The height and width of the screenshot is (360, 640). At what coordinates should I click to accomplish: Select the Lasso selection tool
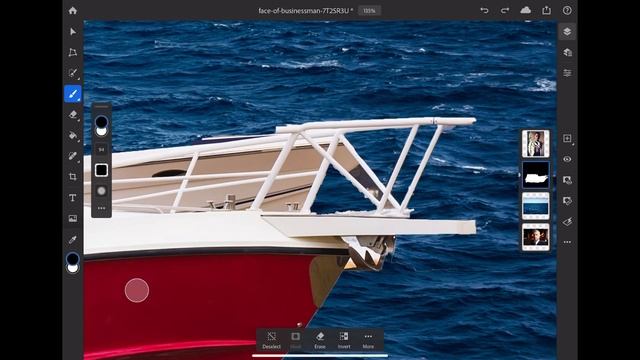click(73, 73)
